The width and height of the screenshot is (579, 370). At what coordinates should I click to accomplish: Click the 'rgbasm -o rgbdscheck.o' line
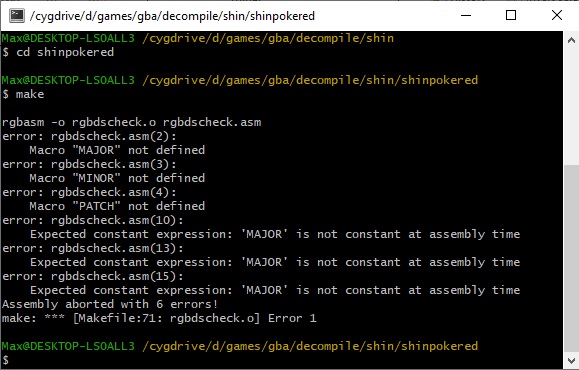click(x=131, y=122)
